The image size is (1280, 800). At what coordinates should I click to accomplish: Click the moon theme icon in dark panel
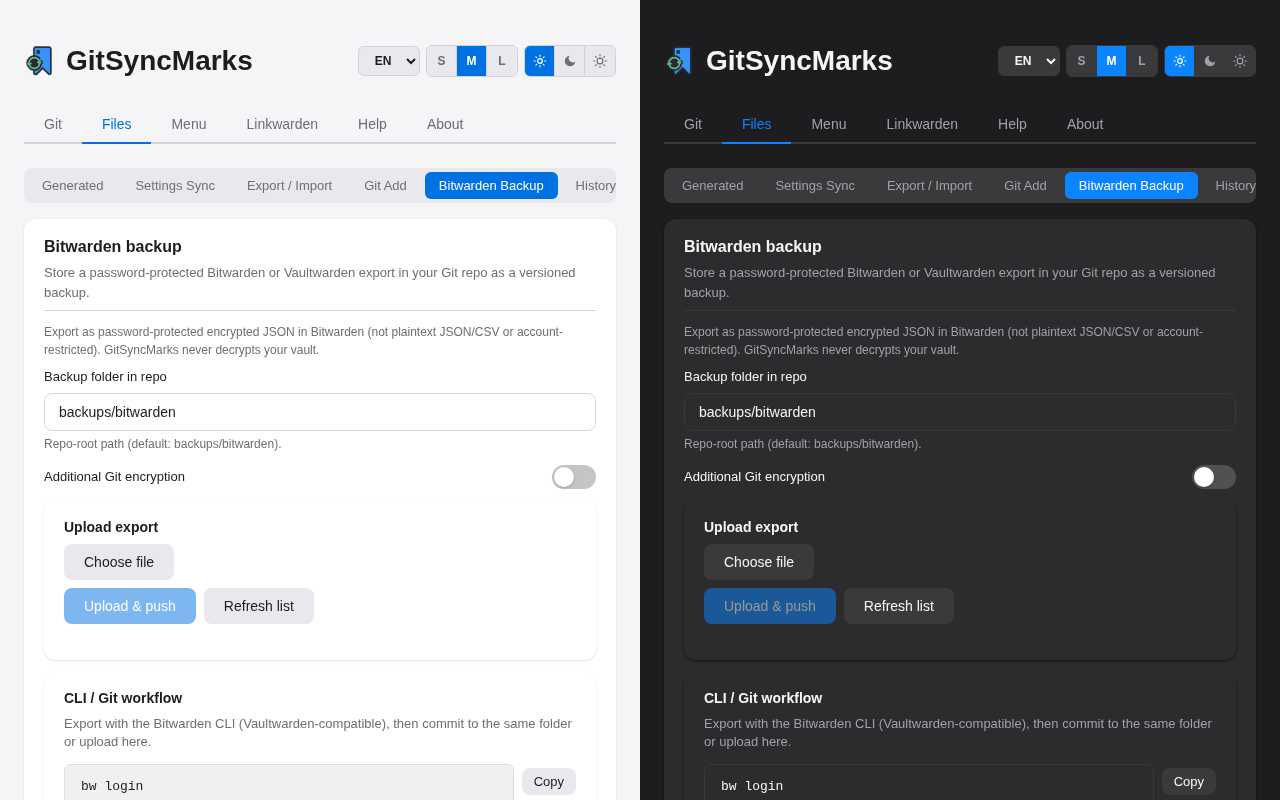point(1209,61)
